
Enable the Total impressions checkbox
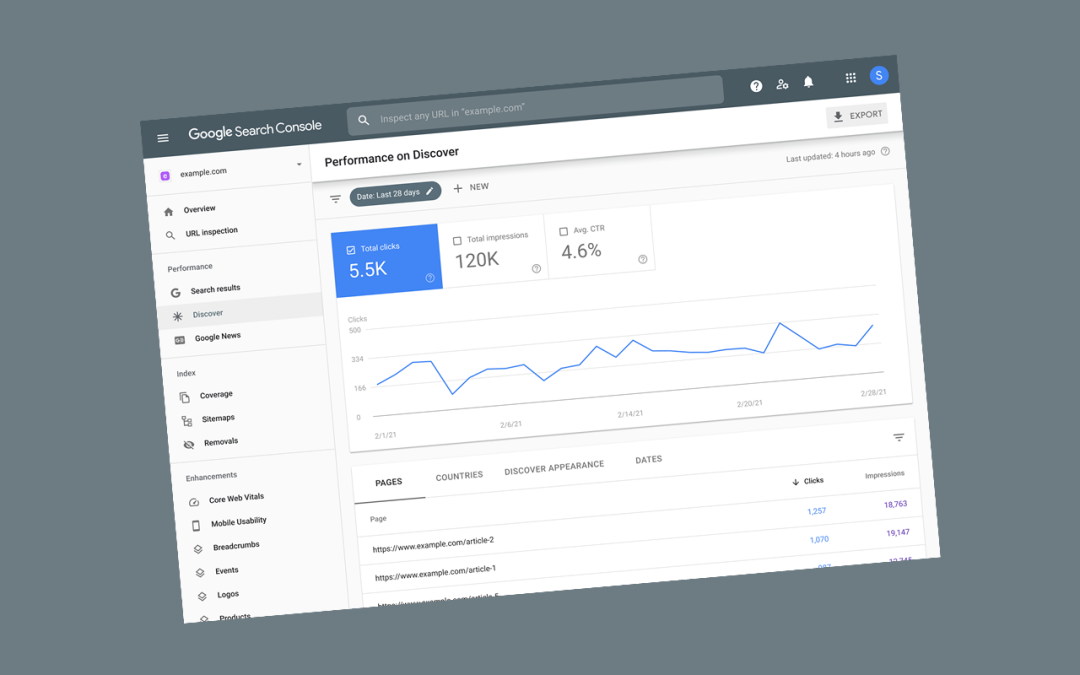(x=457, y=241)
